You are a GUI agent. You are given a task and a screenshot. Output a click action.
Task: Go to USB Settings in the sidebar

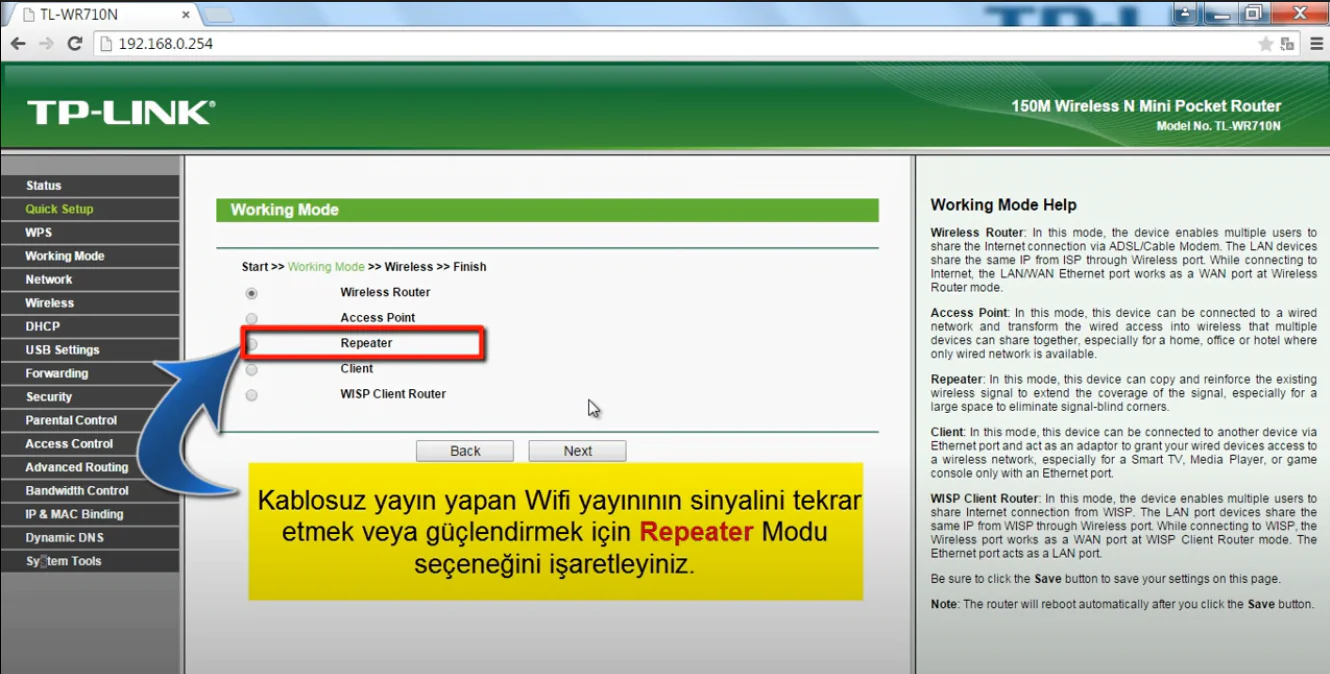62,350
